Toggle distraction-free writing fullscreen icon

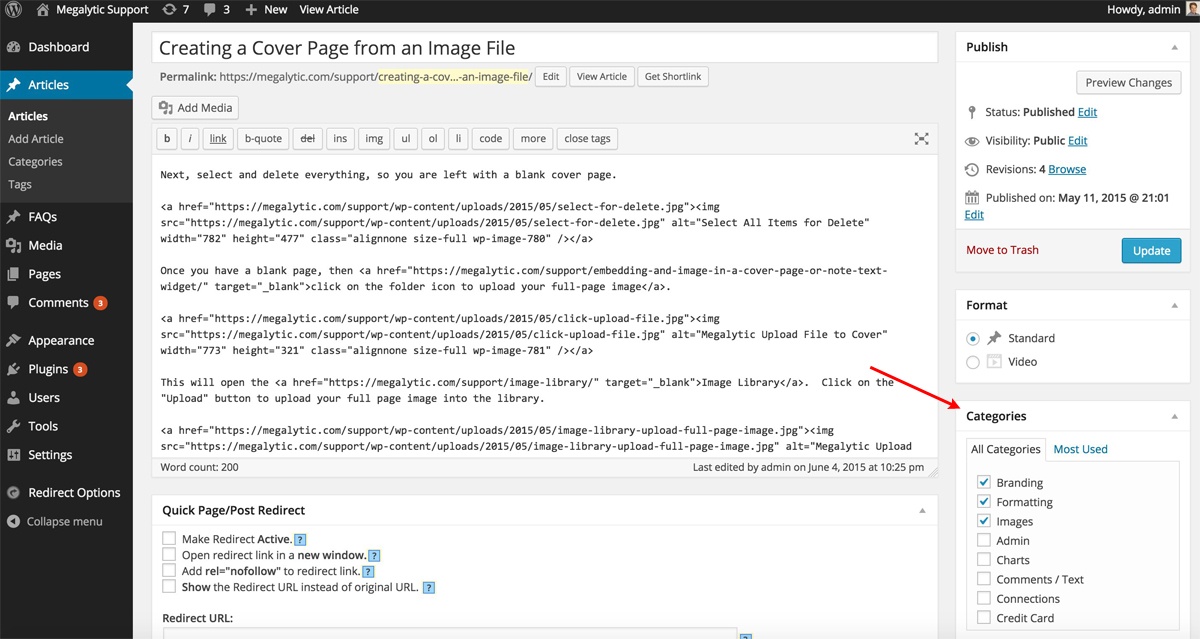pyautogui.click(x=921, y=139)
